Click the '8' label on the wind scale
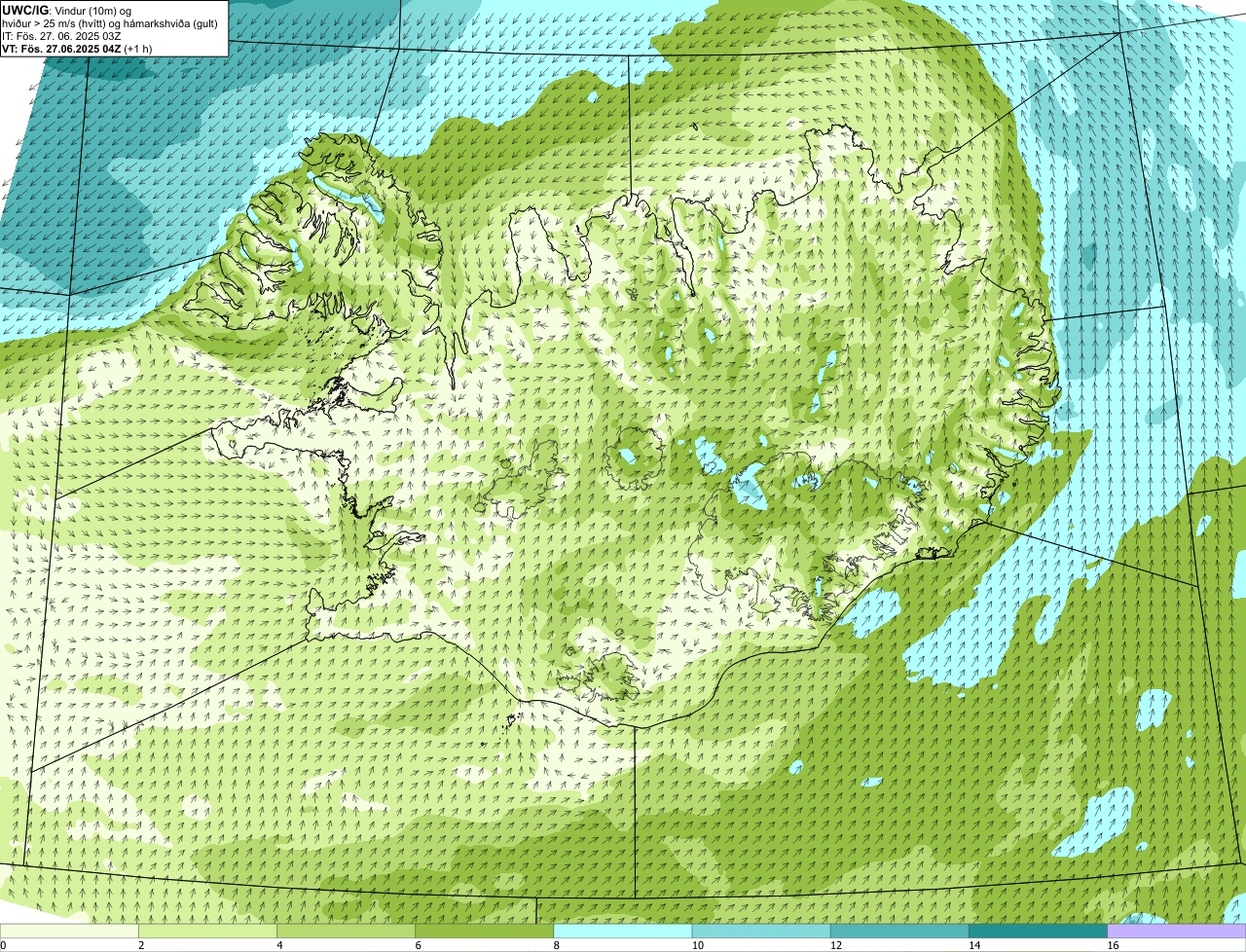Image resolution: width=1246 pixels, height=952 pixels. pyautogui.click(x=557, y=945)
